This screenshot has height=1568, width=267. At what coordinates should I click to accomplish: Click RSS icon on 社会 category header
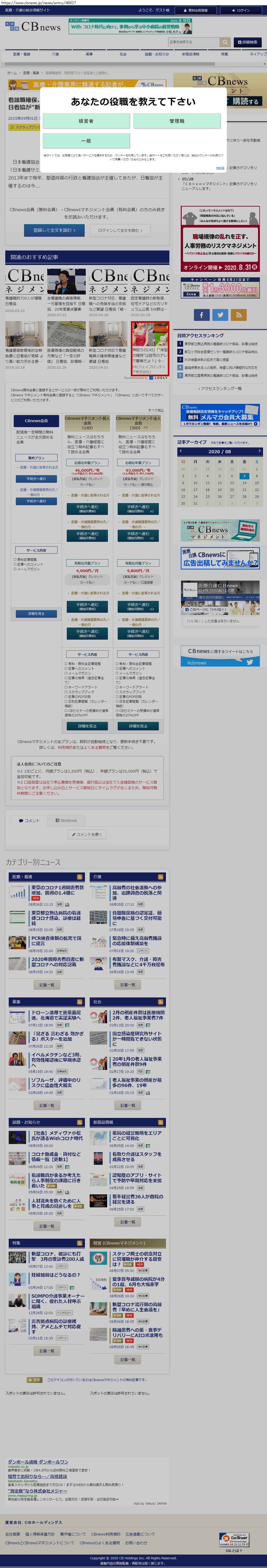click(x=161, y=1002)
